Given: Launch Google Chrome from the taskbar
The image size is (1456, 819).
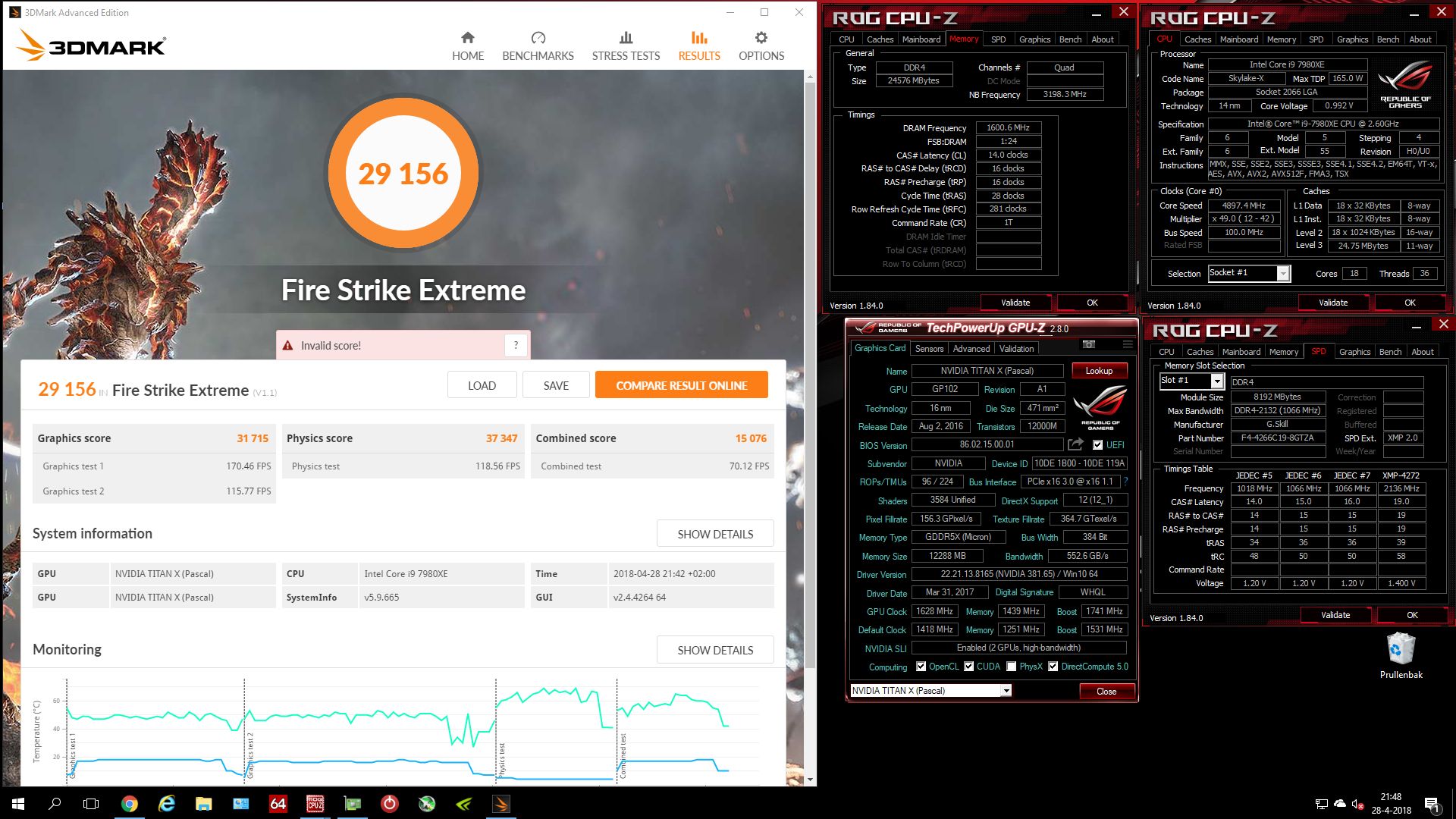Looking at the screenshot, I should tap(130, 804).
